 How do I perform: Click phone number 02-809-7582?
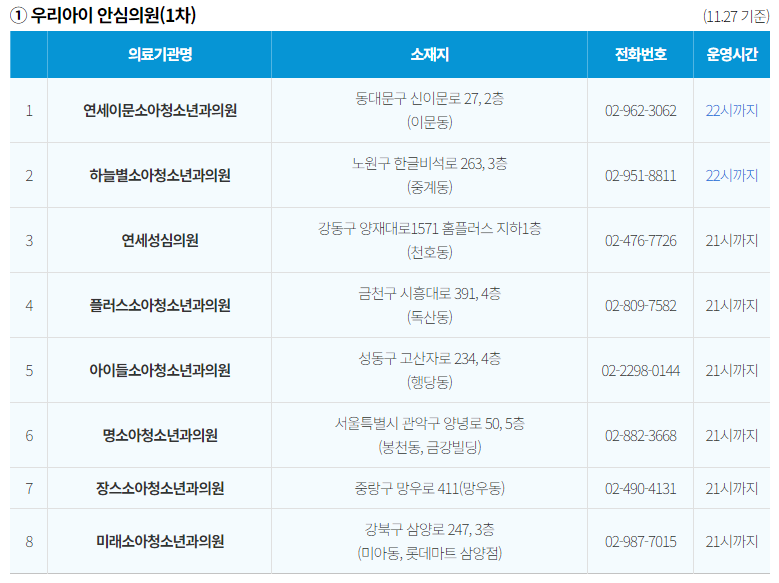click(x=640, y=305)
